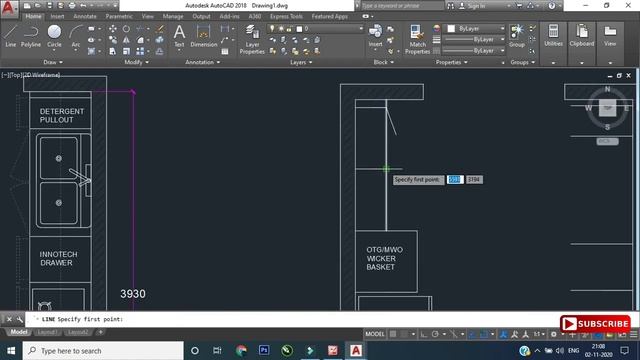Select the Erase tool

(x=160, y=29)
